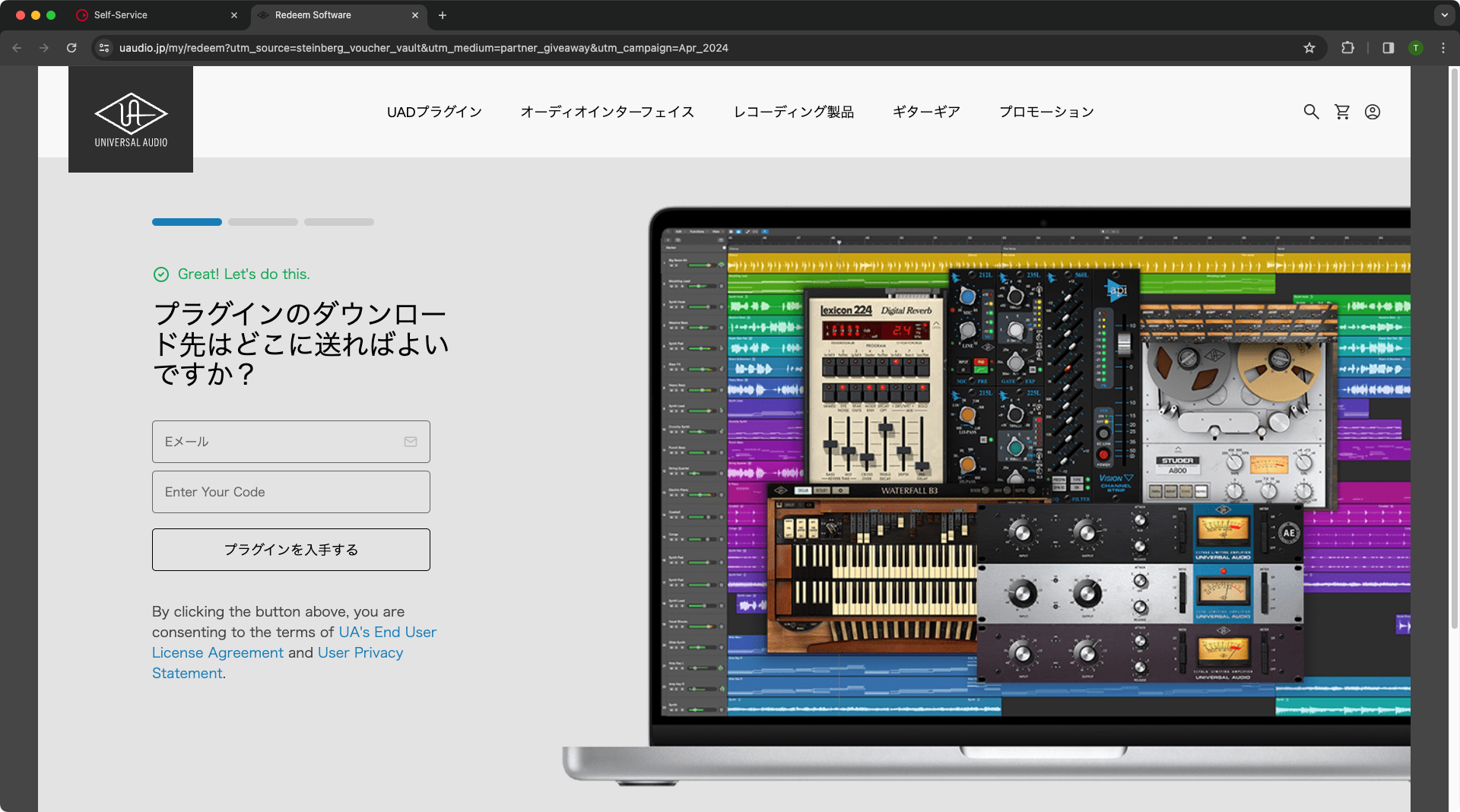The image size is (1460, 812).
Task: Click the third gray progress step bar
Action: (x=339, y=222)
